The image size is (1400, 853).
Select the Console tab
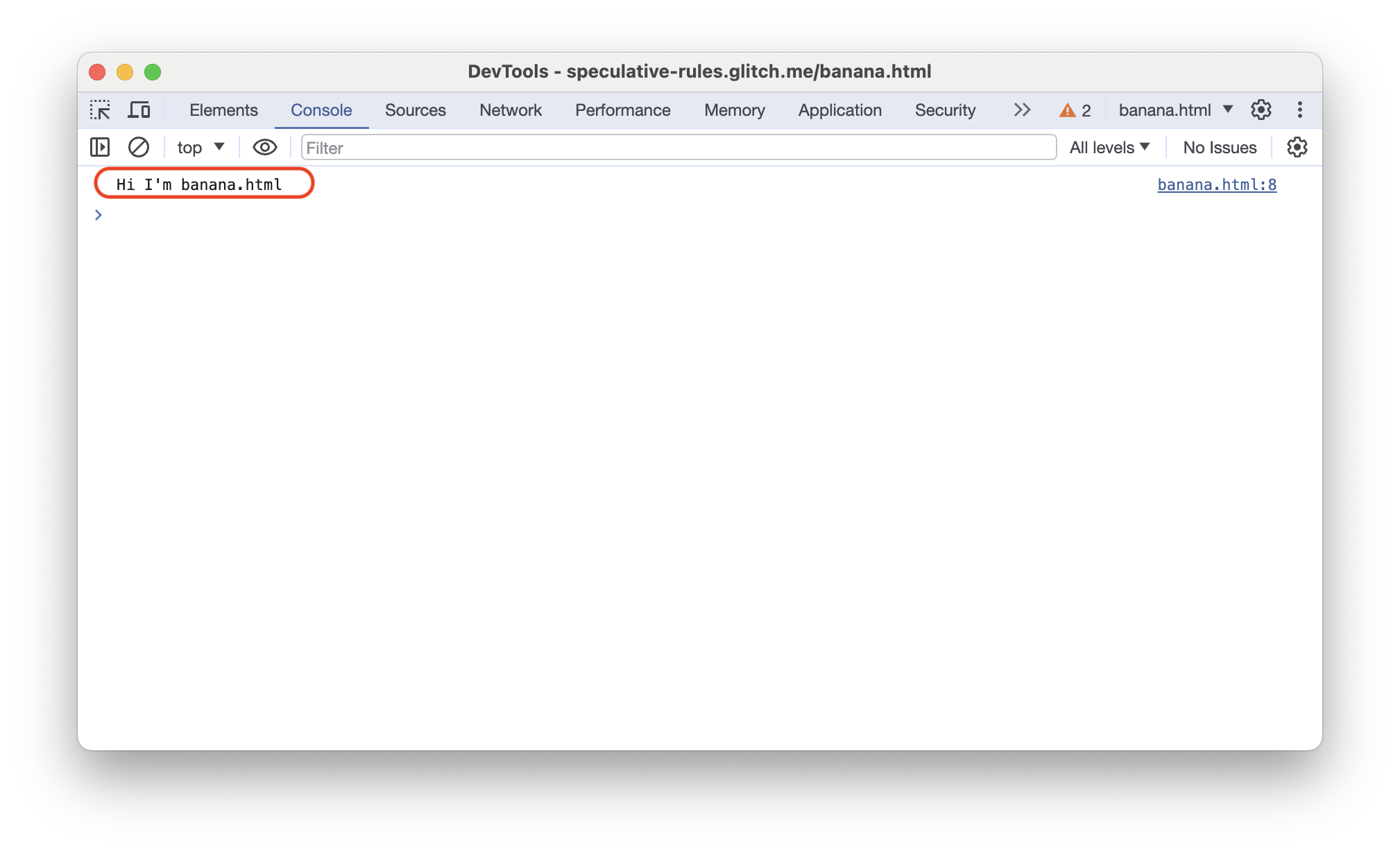(x=322, y=110)
